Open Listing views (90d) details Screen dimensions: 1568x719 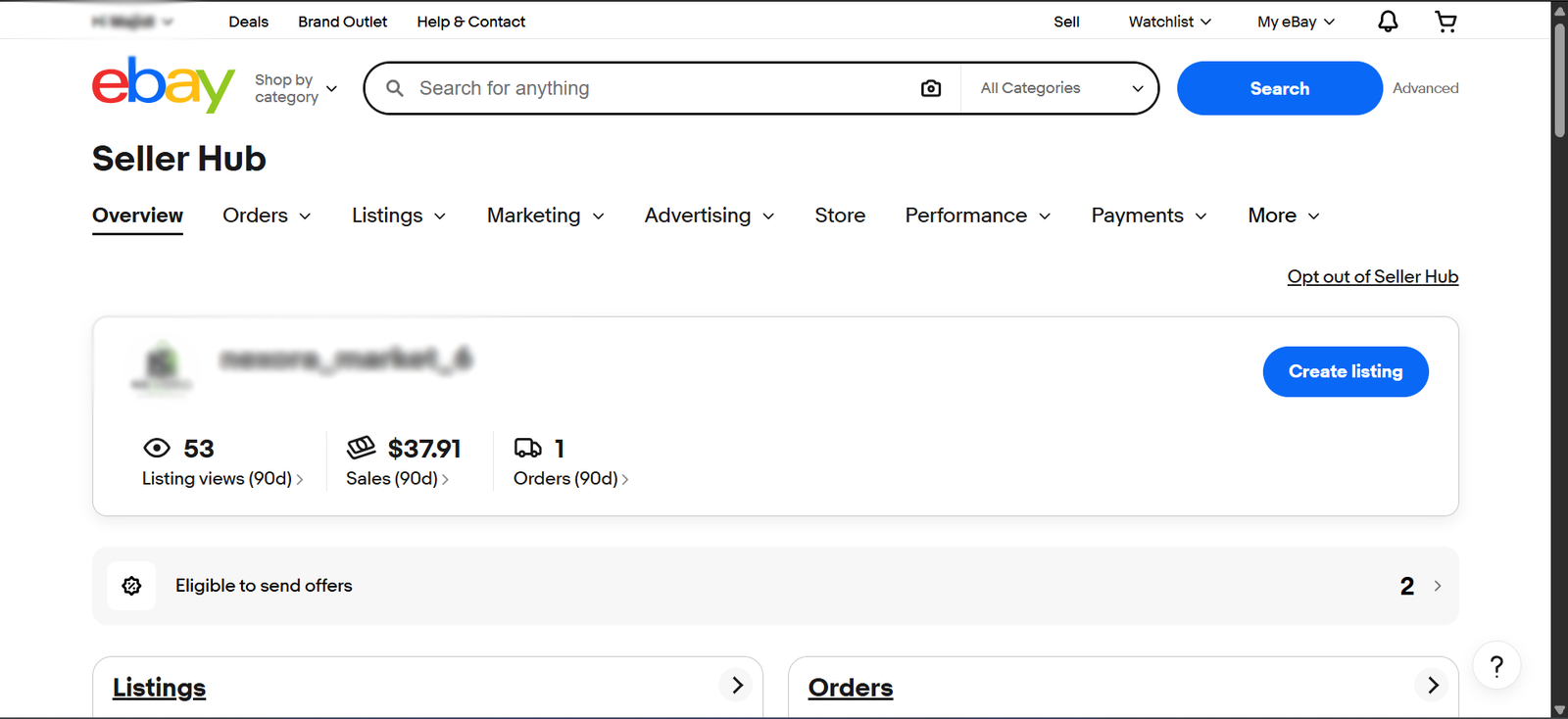(x=222, y=478)
